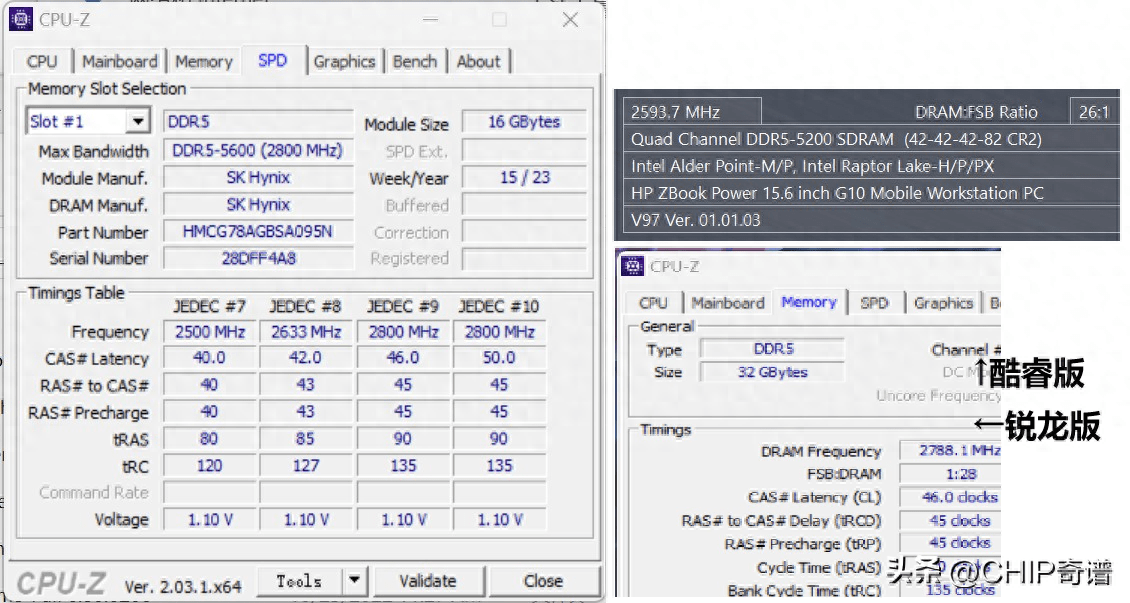Click the JEDEC #7 voltage 1.10 V cell
The height and width of the screenshot is (603, 1130).
click(210, 519)
